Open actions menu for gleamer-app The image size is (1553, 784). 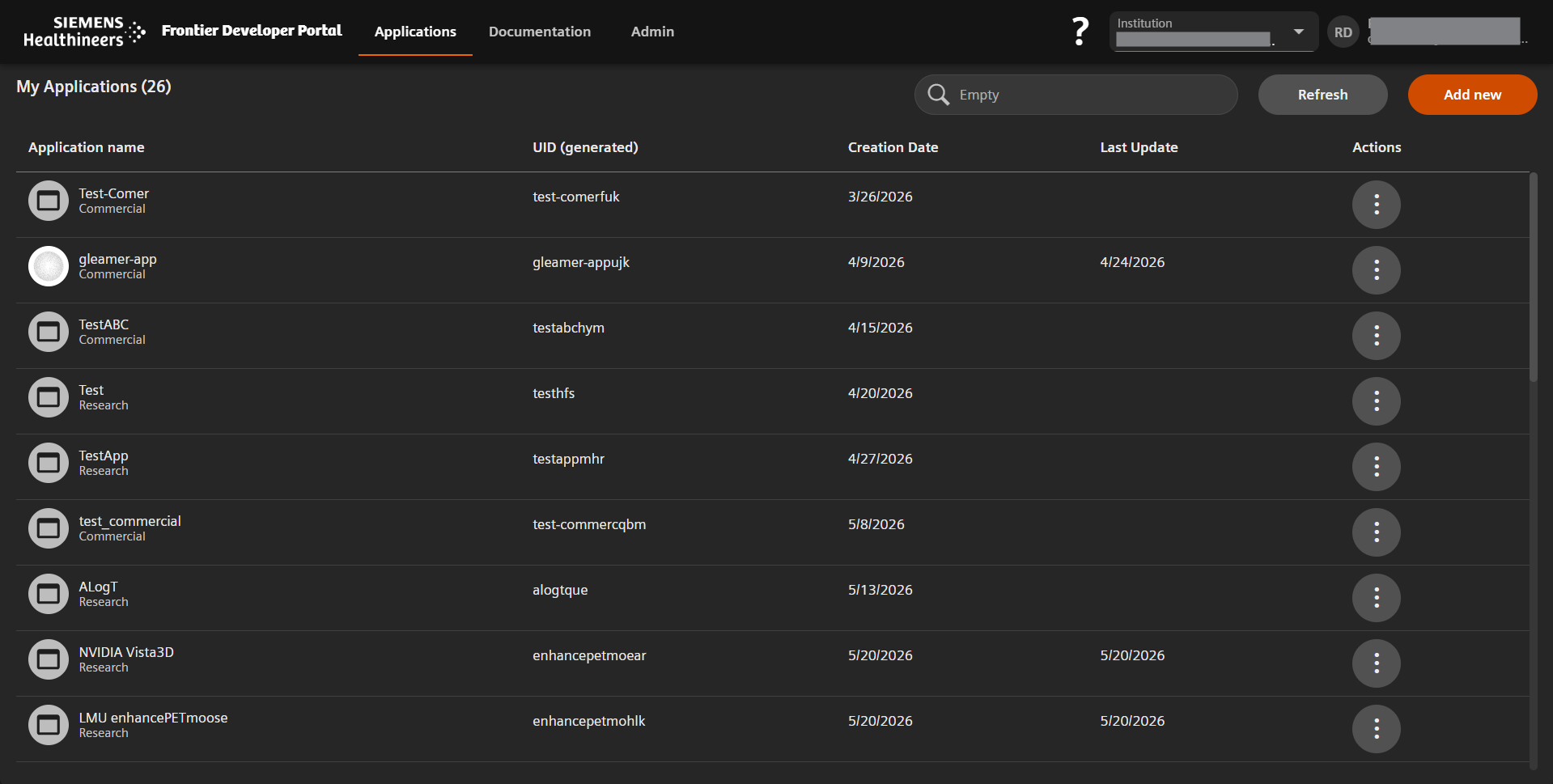coord(1376,270)
